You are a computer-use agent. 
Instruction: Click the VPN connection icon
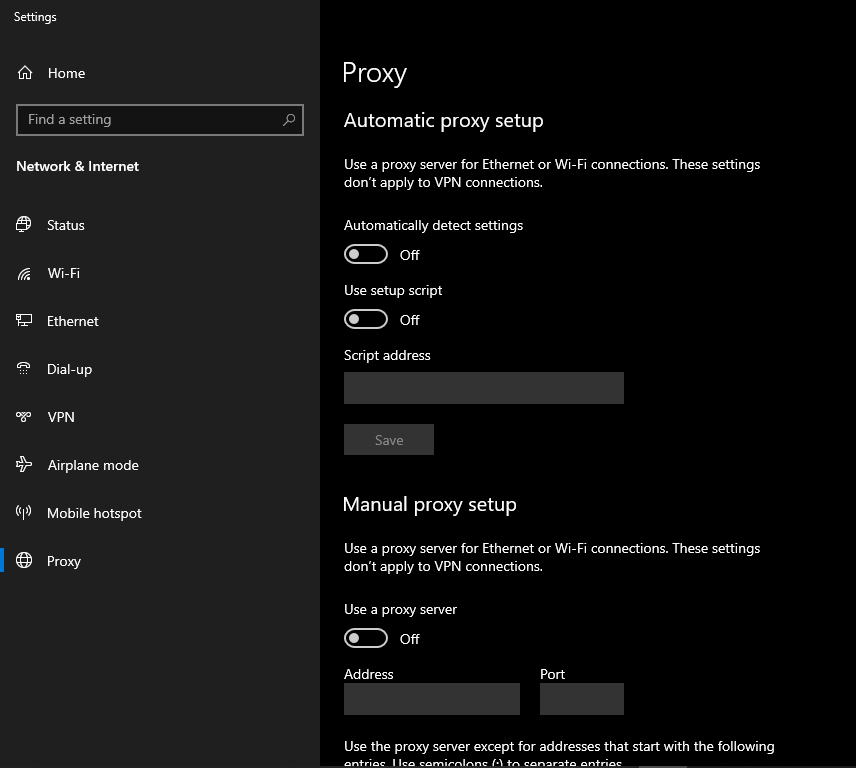pos(23,416)
